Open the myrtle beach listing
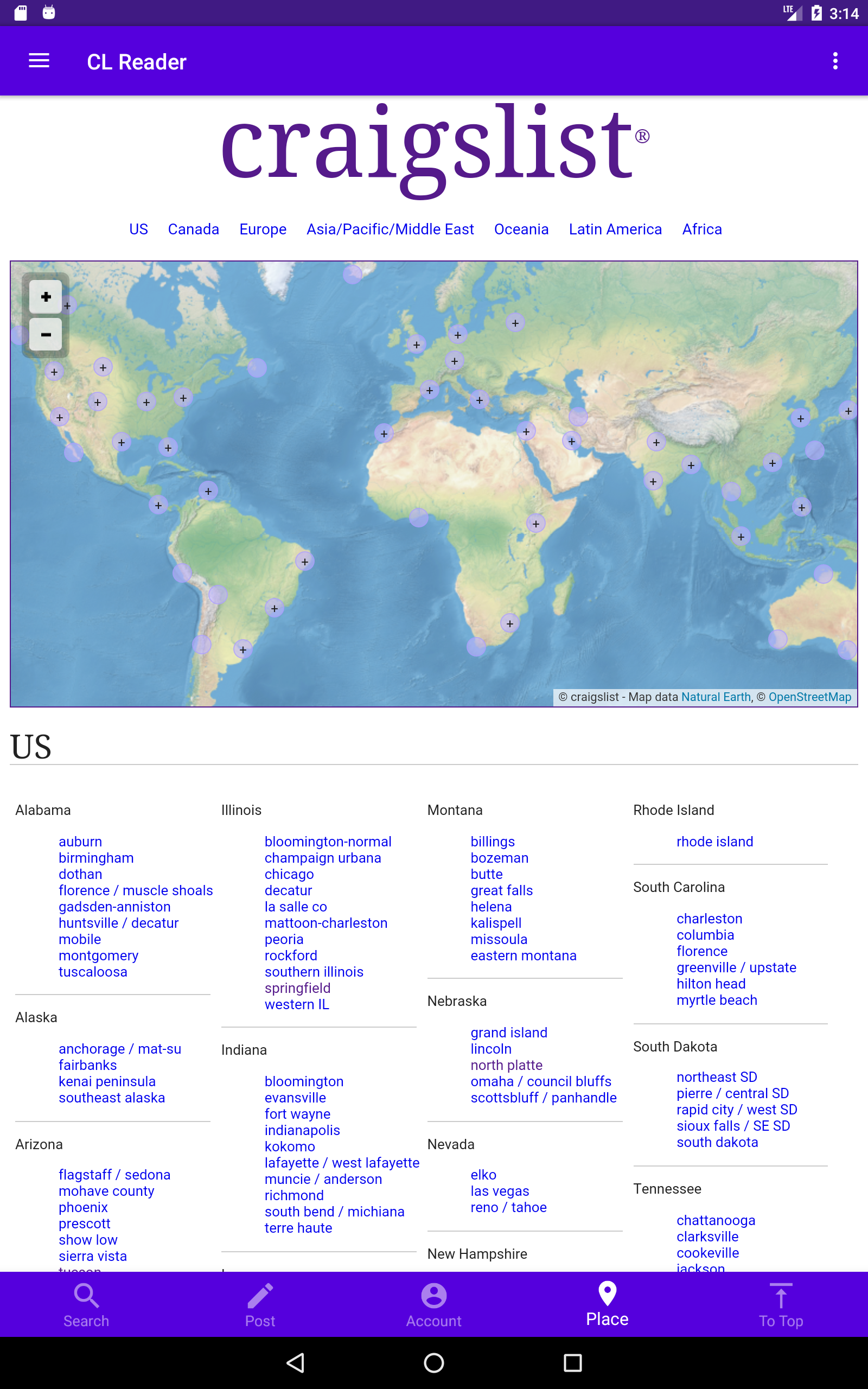Image resolution: width=868 pixels, height=1389 pixels. (x=717, y=1000)
